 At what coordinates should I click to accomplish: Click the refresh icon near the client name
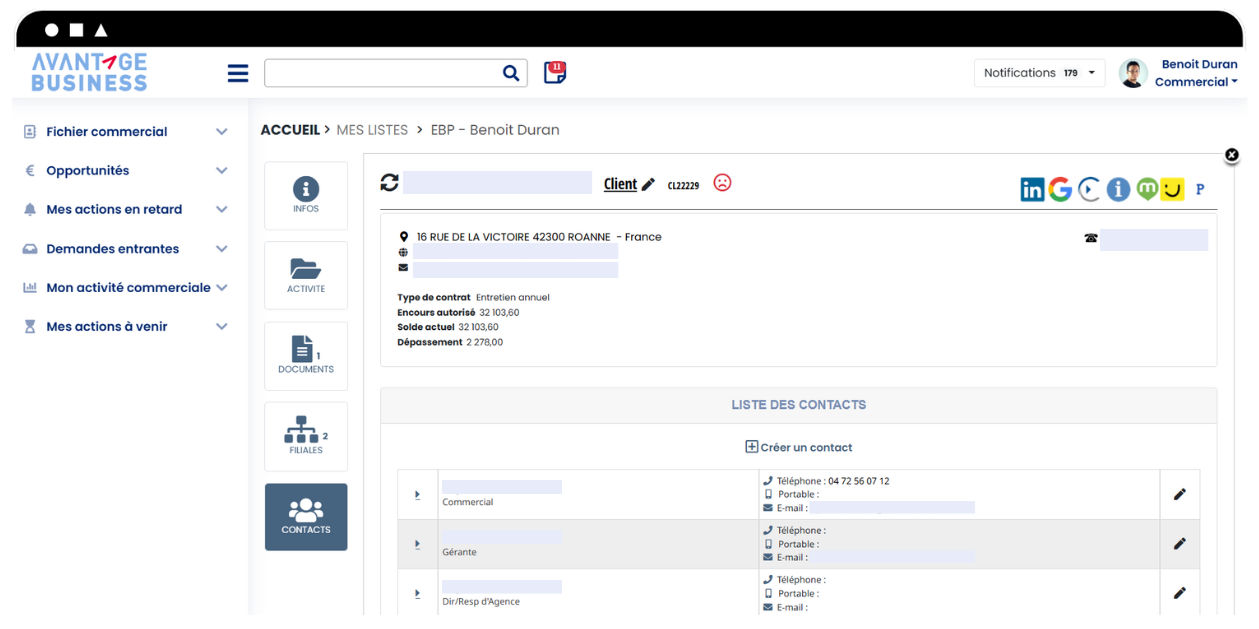pyautogui.click(x=389, y=183)
